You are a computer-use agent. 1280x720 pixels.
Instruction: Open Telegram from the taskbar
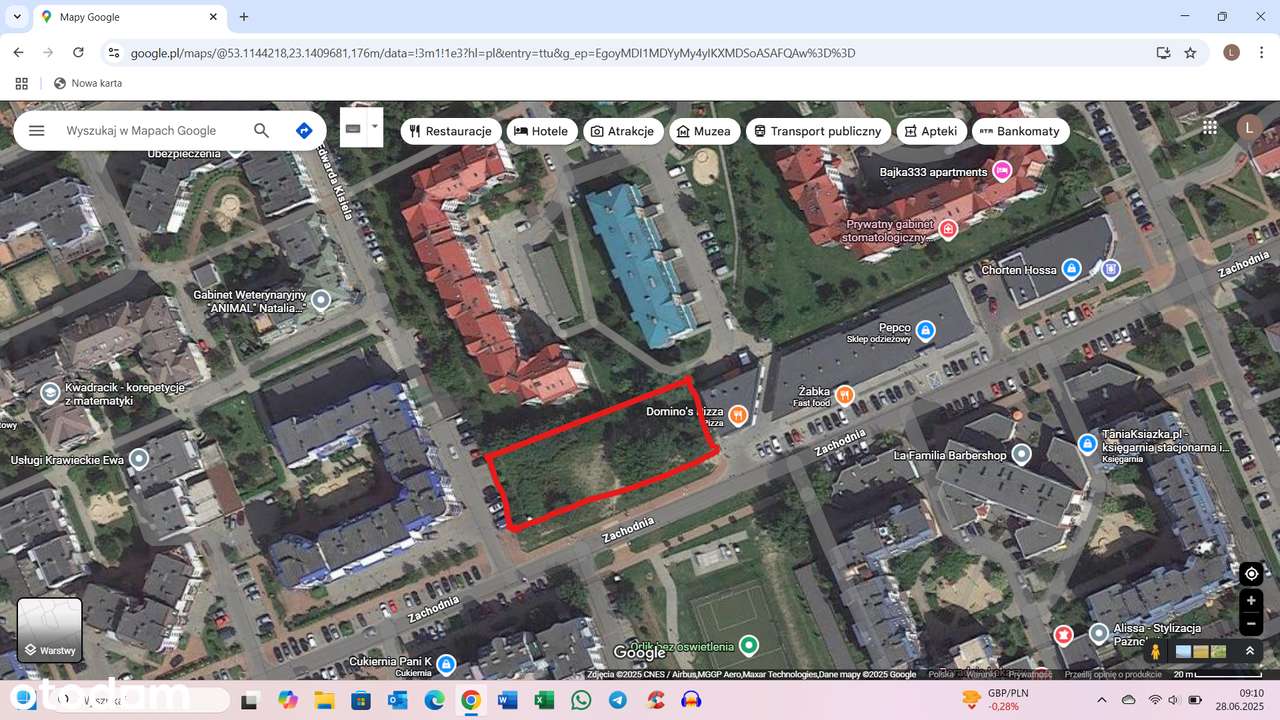(x=618, y=700)
